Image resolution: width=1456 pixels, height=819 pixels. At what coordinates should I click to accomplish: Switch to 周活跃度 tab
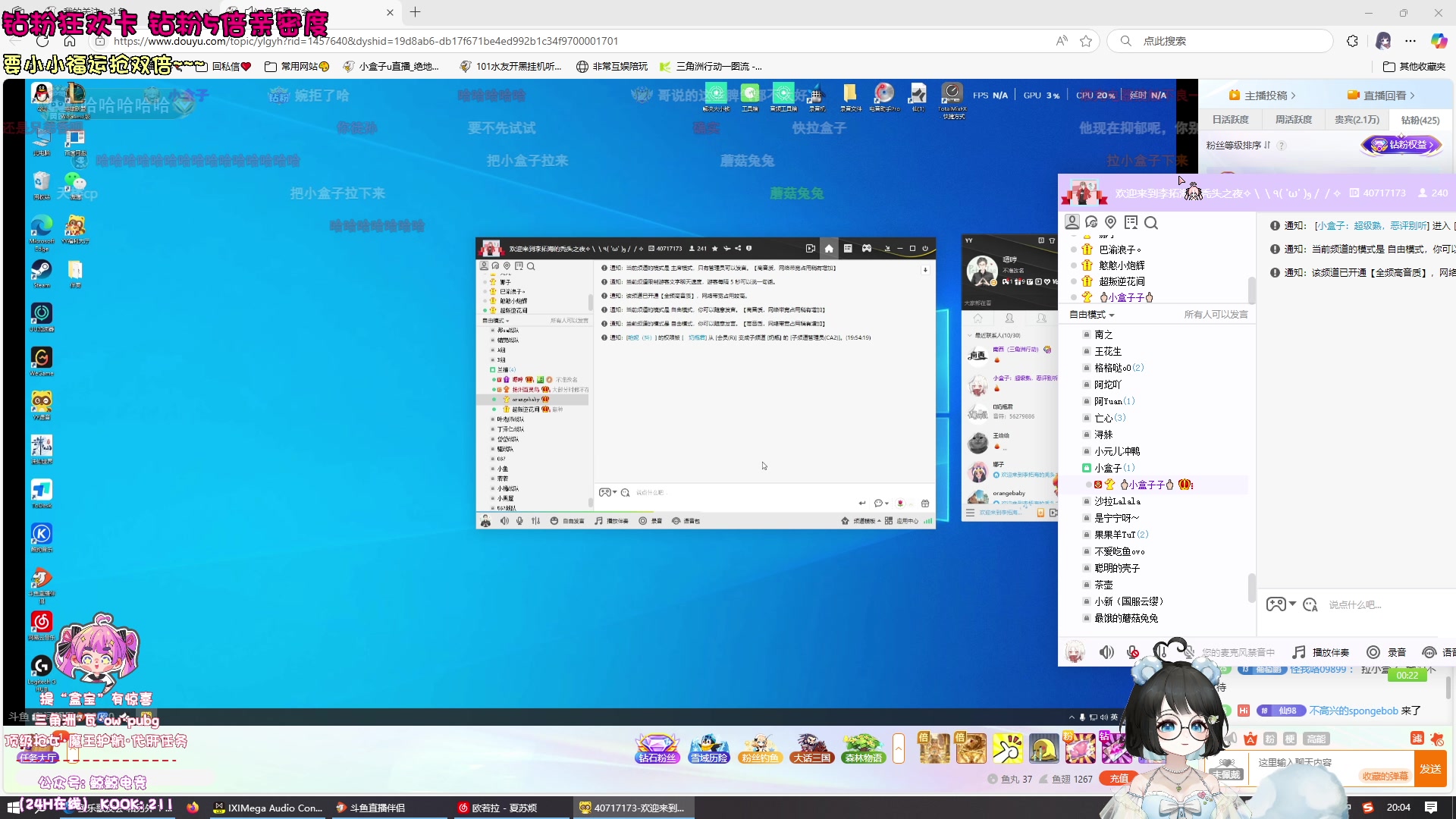coord(1293,120)
